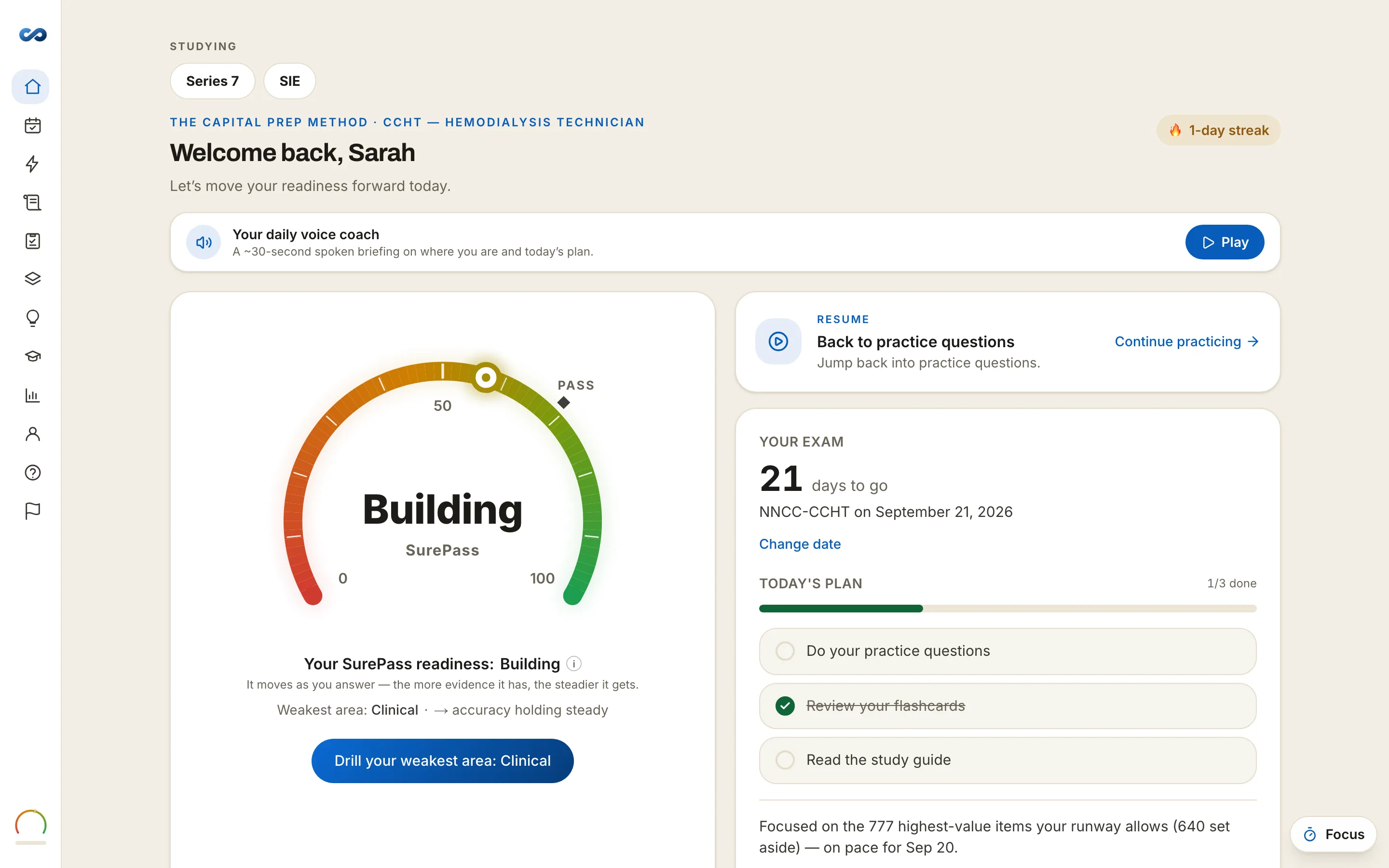Click 'Weakest area: Clinical' text
Viewport: 1389px width, 868px height.
[x=347, y=710]
